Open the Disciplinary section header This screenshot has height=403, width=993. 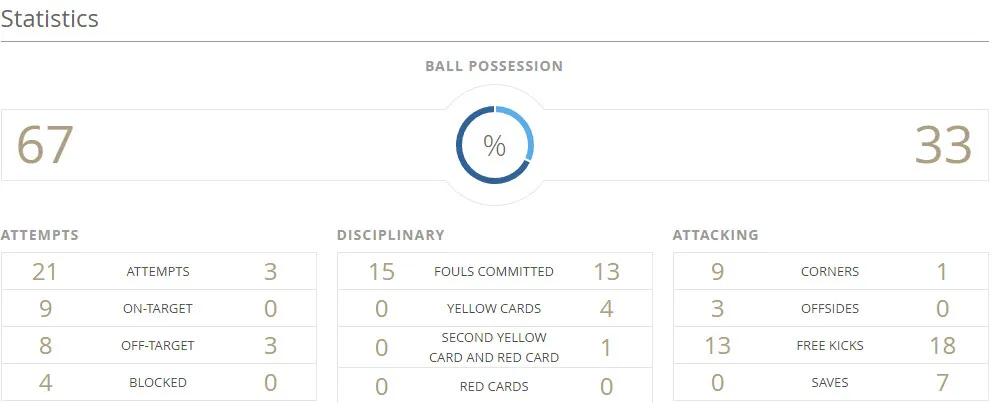pos(390,235)
